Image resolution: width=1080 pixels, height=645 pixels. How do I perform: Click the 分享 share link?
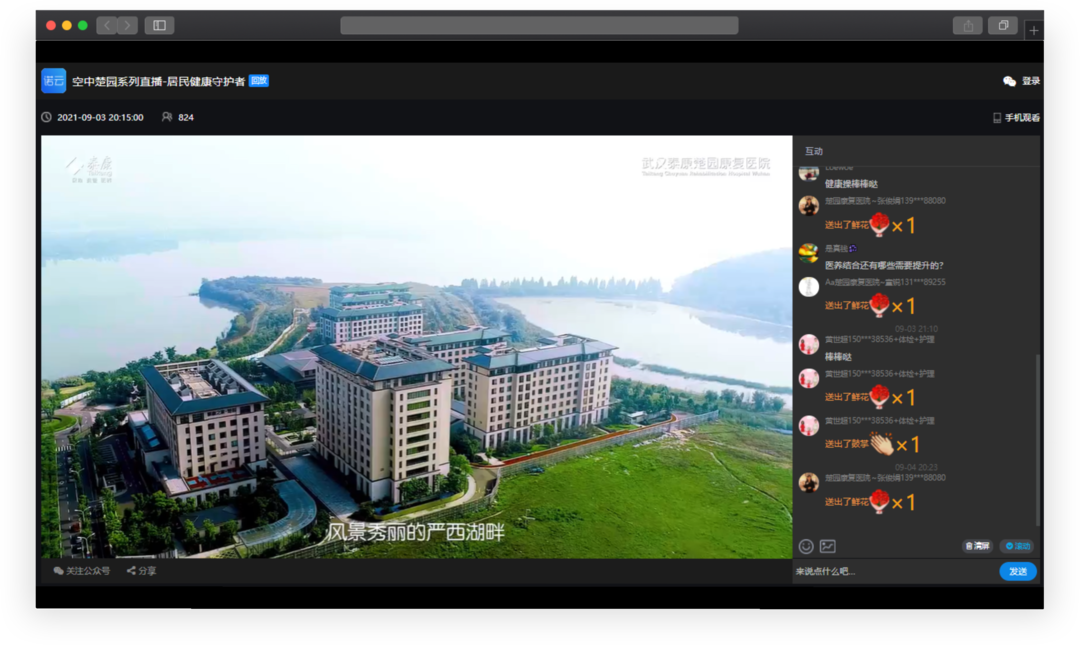pos(141,571)
